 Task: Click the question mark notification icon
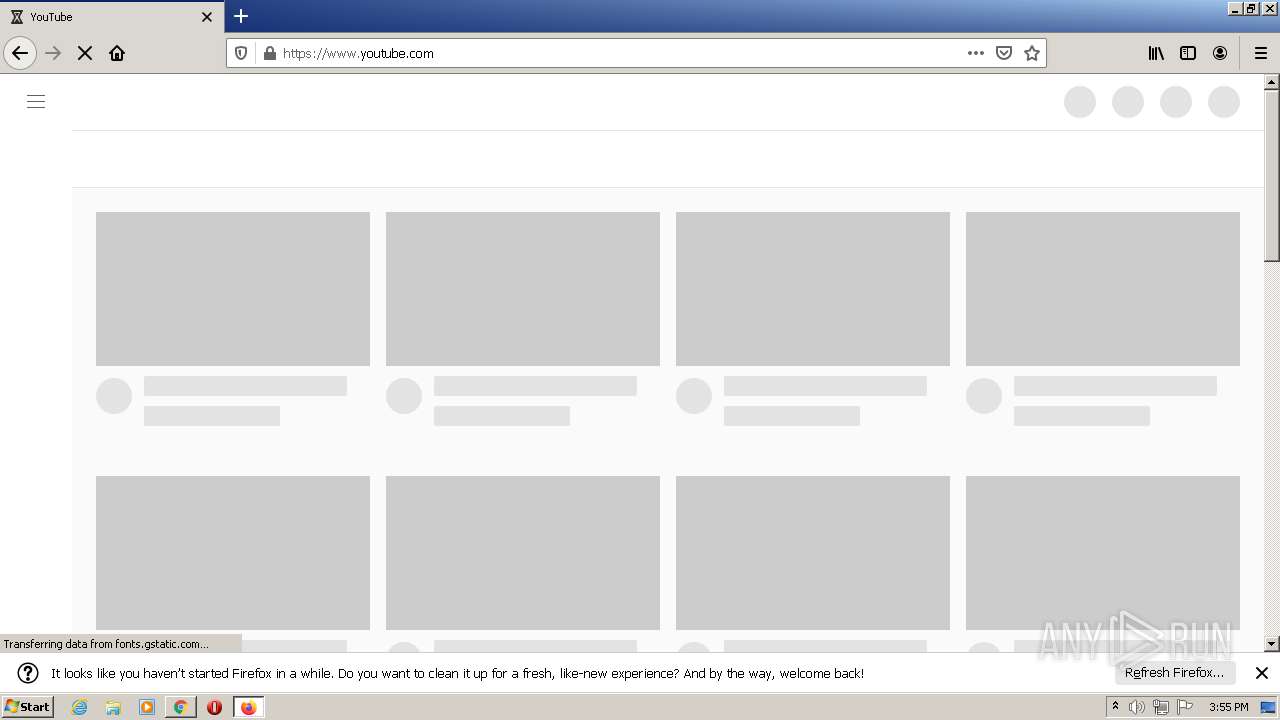pos(28,673)
